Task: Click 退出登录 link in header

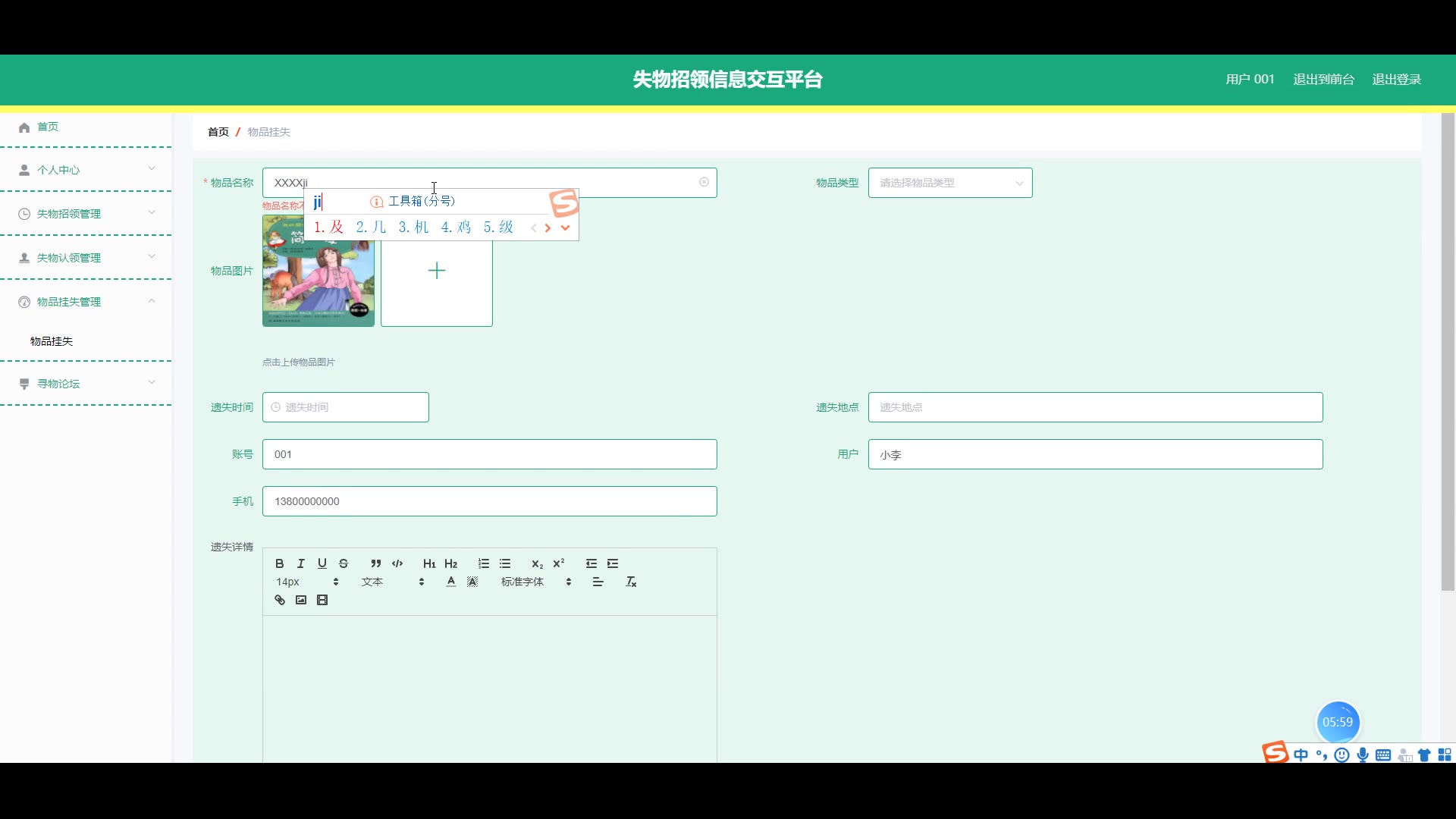Action: [x=1396, y=79]
